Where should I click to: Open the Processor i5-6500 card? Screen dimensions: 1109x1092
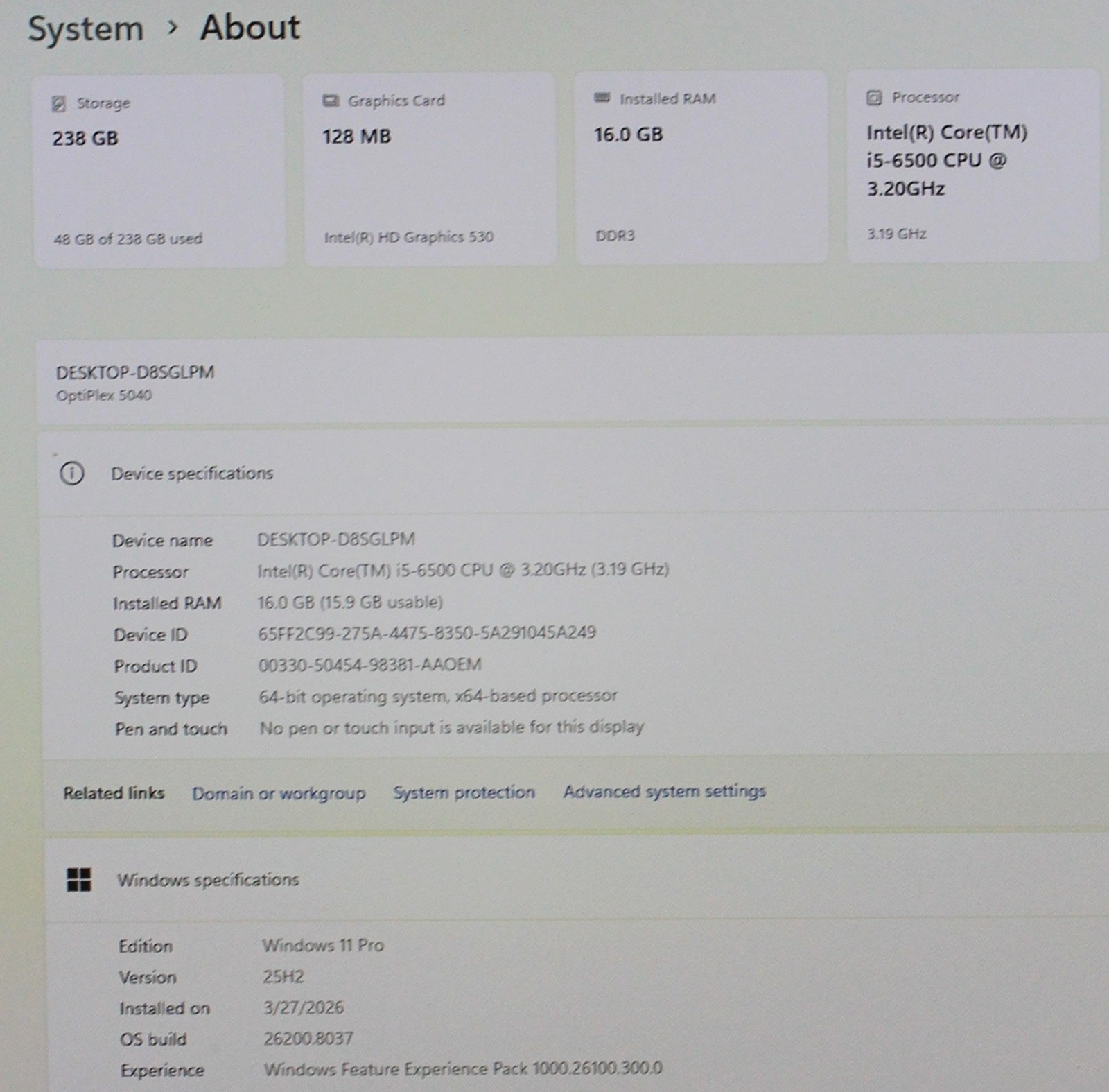[973, 165]
